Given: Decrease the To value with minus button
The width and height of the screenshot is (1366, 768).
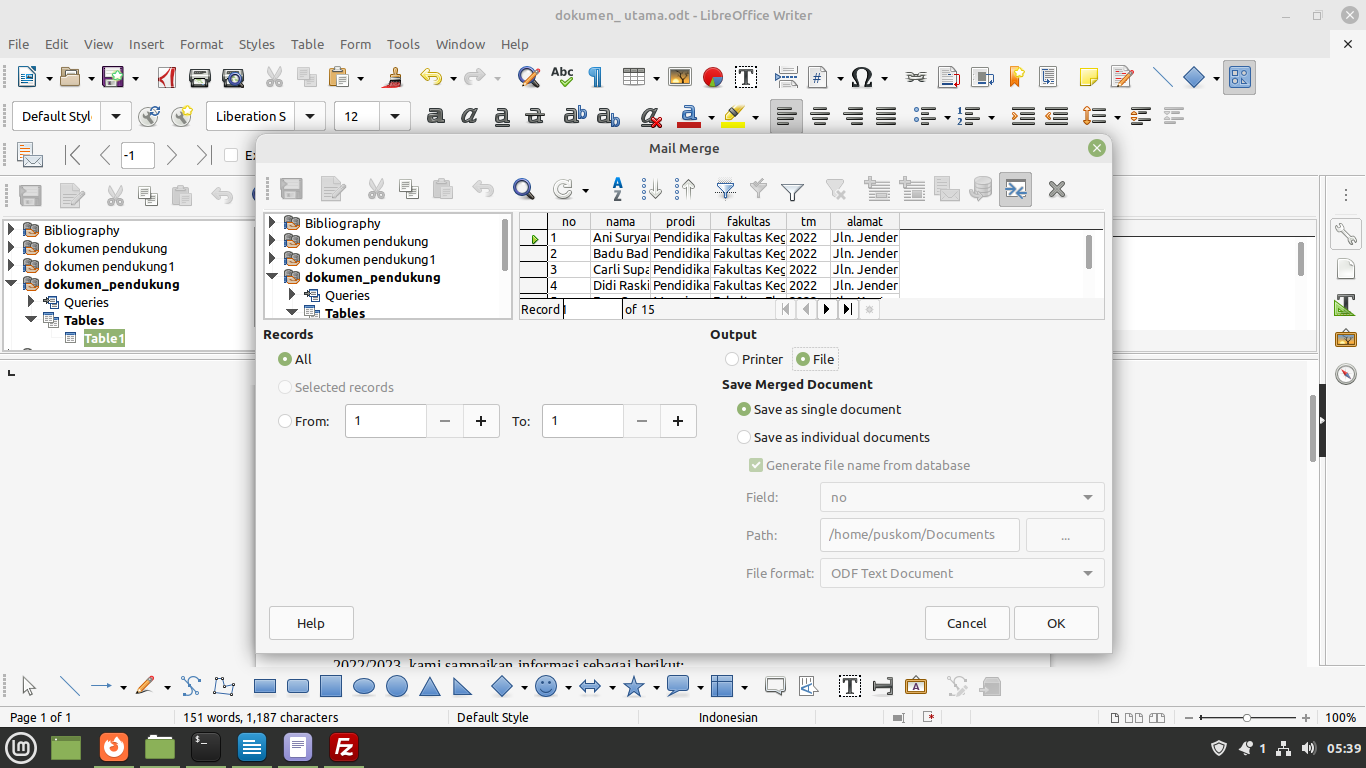Looking at the screenshot, I should point(642,421).
